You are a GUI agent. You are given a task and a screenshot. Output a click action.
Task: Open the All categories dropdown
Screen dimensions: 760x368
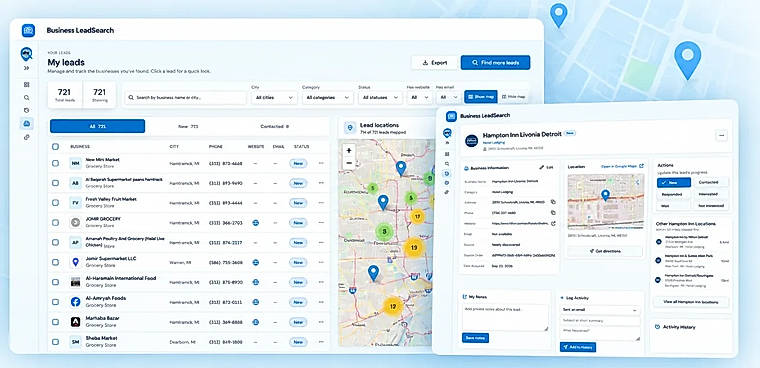tap(327, 97)
